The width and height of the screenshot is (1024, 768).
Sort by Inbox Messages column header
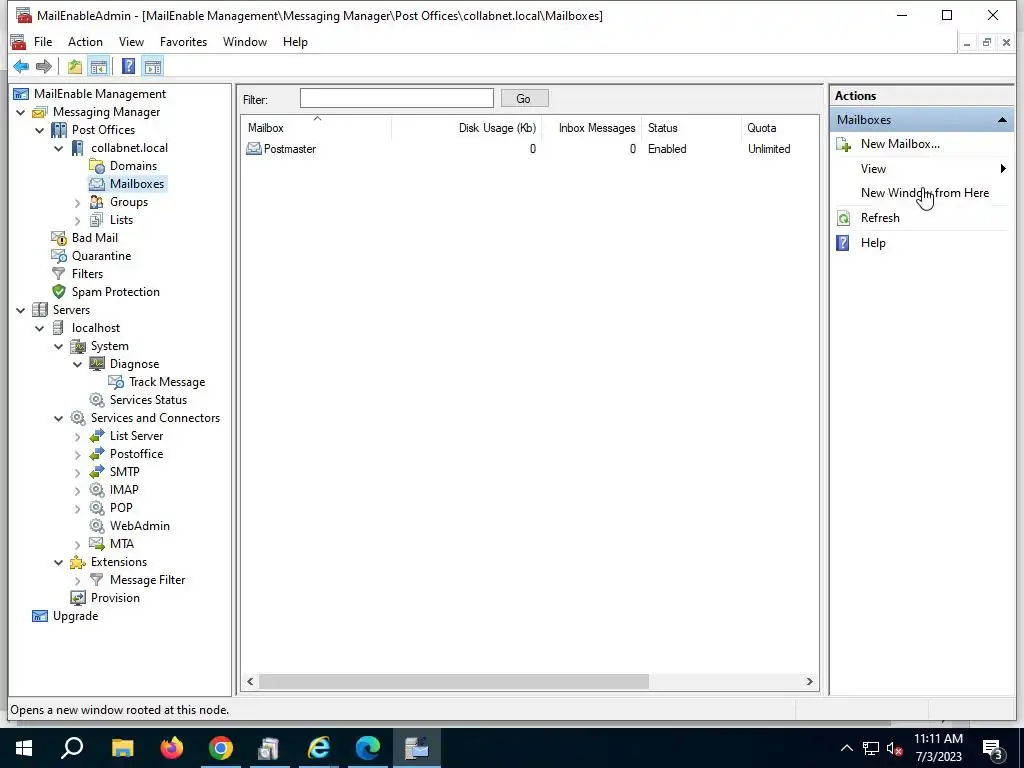pos(592,128)
